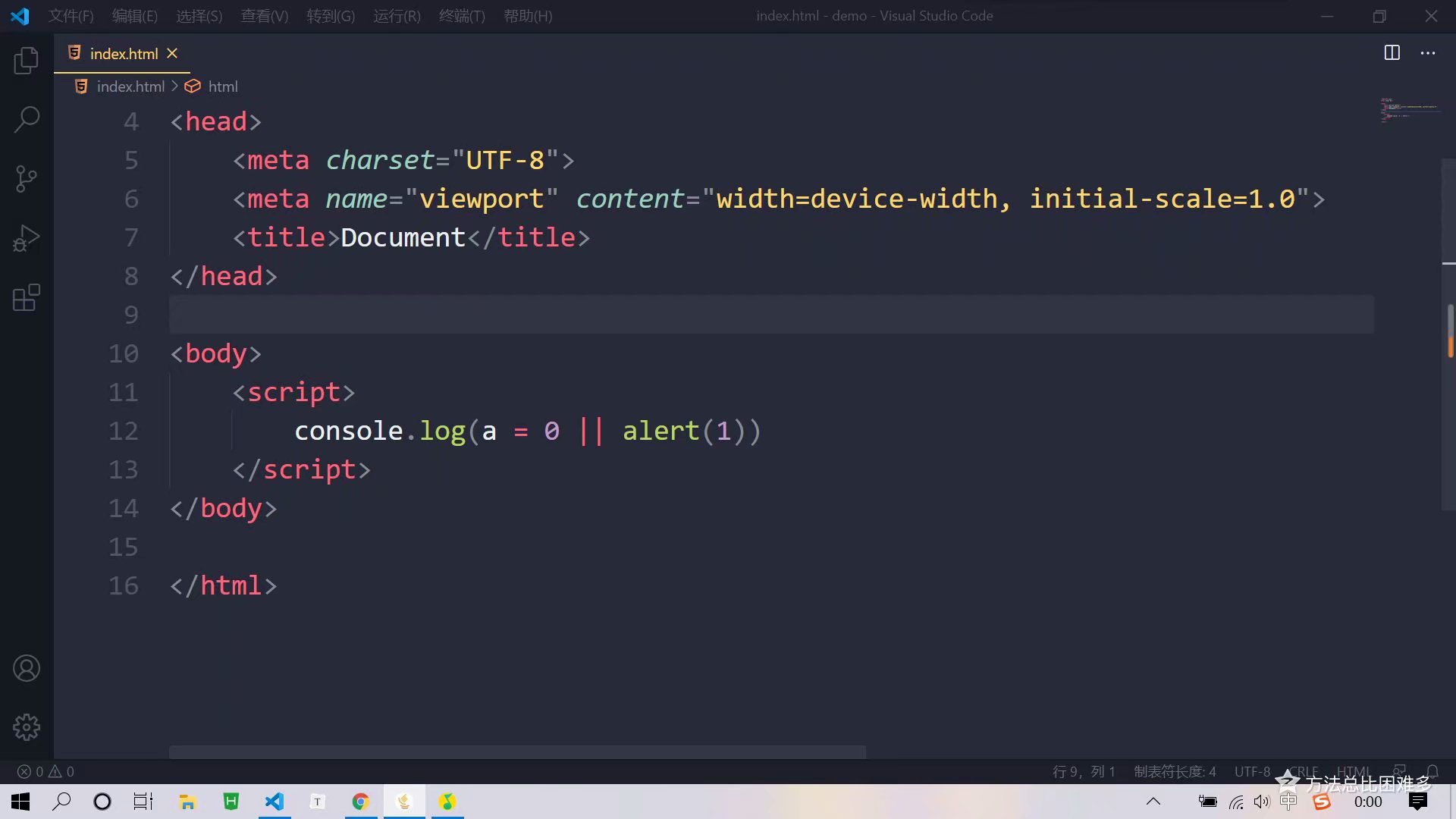The height and width of the screenshot is (819, 1456).
Task: Open the green H app on taskbar
Action: (231, 802)
